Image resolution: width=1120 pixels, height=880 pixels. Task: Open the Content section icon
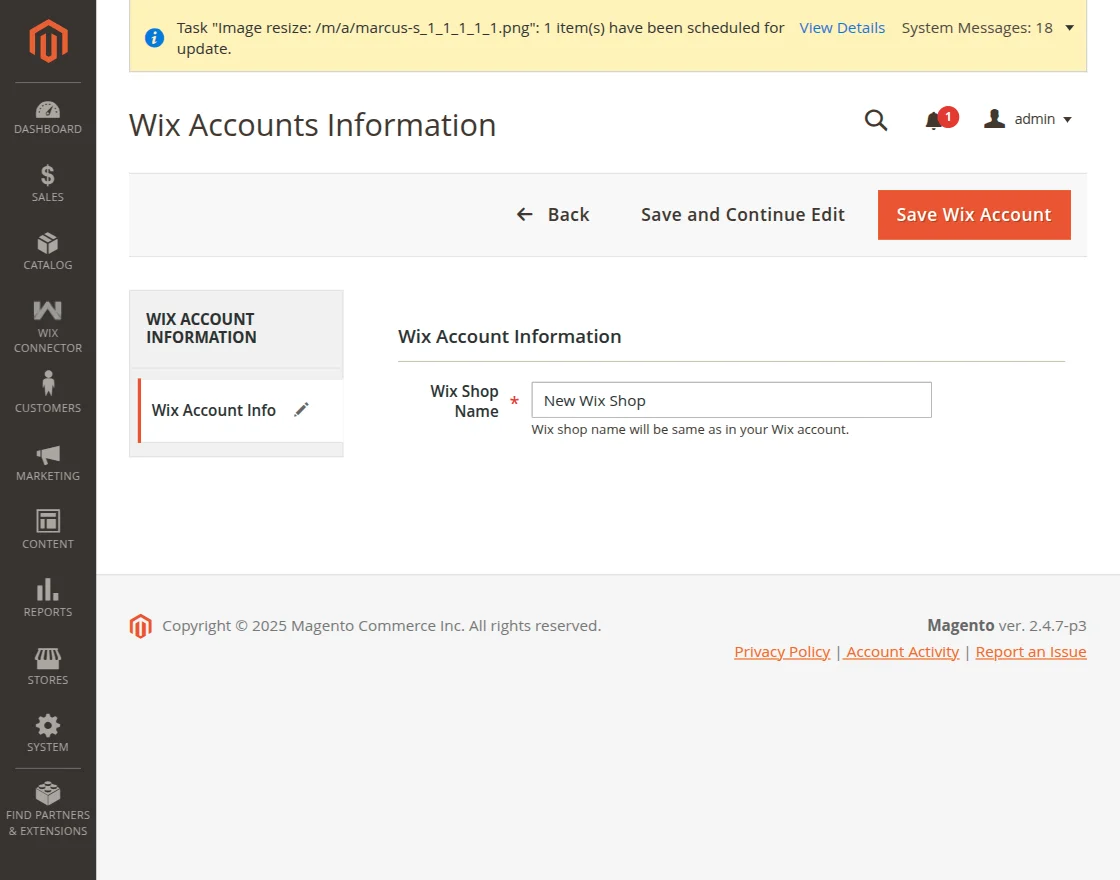pyautogui.click(x=47, y=522)
